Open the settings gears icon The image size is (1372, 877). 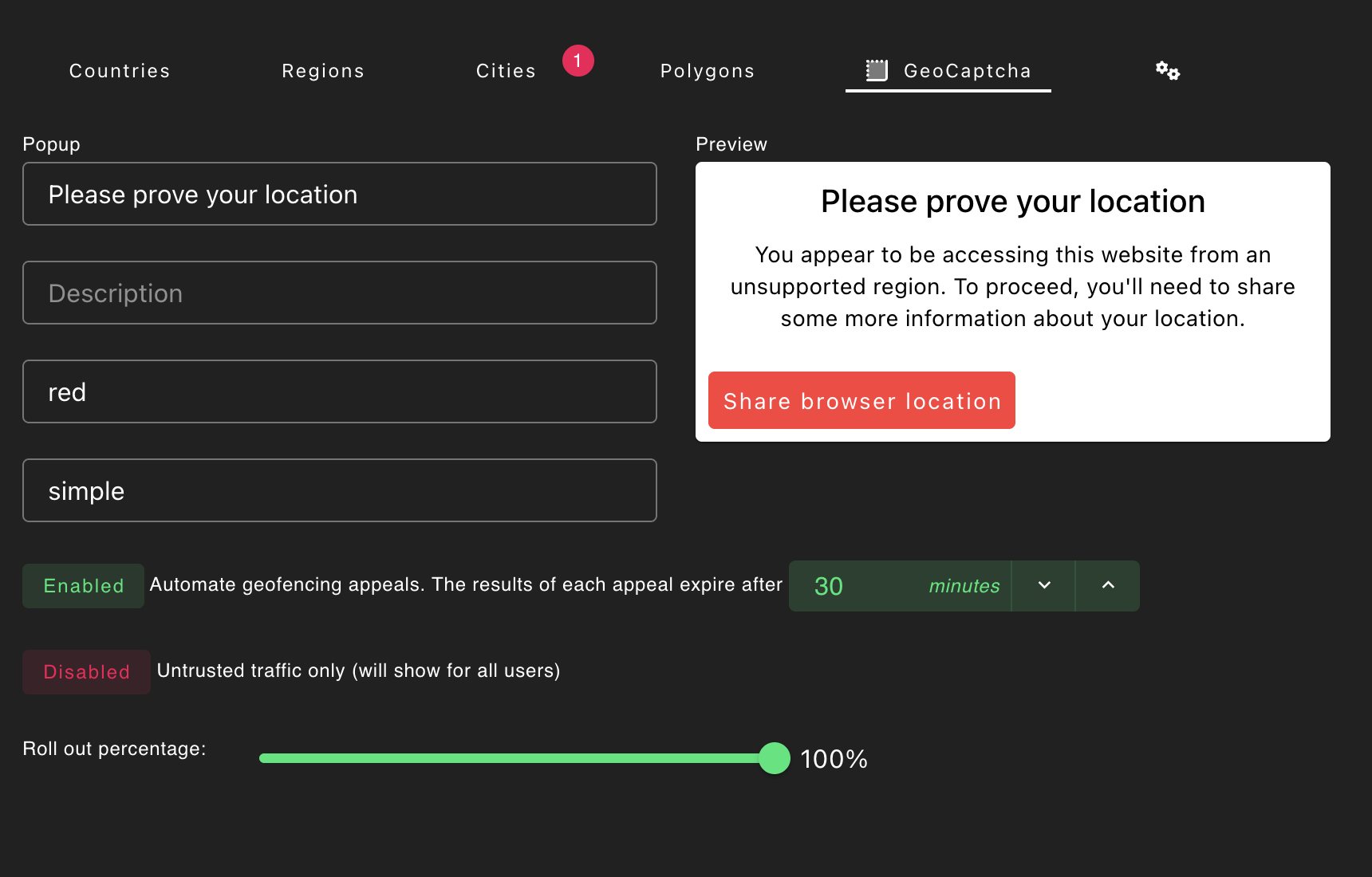click(1167, 70)
